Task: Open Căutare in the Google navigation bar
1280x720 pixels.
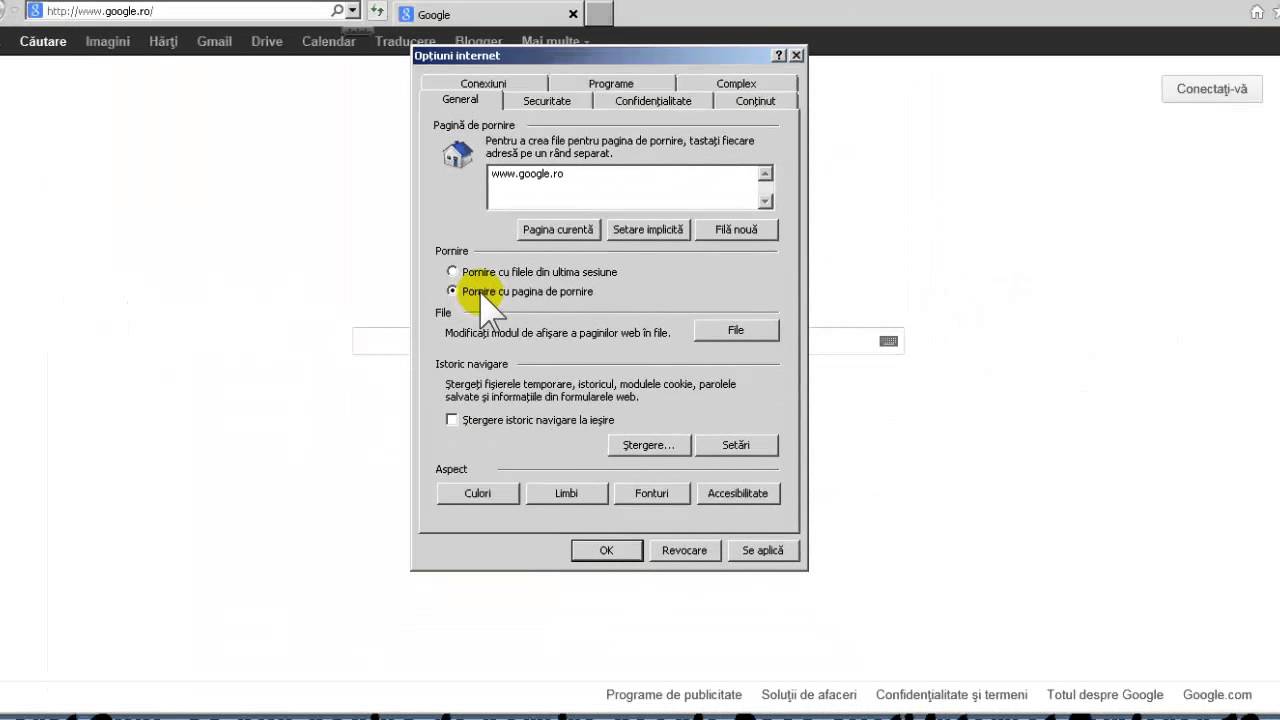Action: pos(43,42)
